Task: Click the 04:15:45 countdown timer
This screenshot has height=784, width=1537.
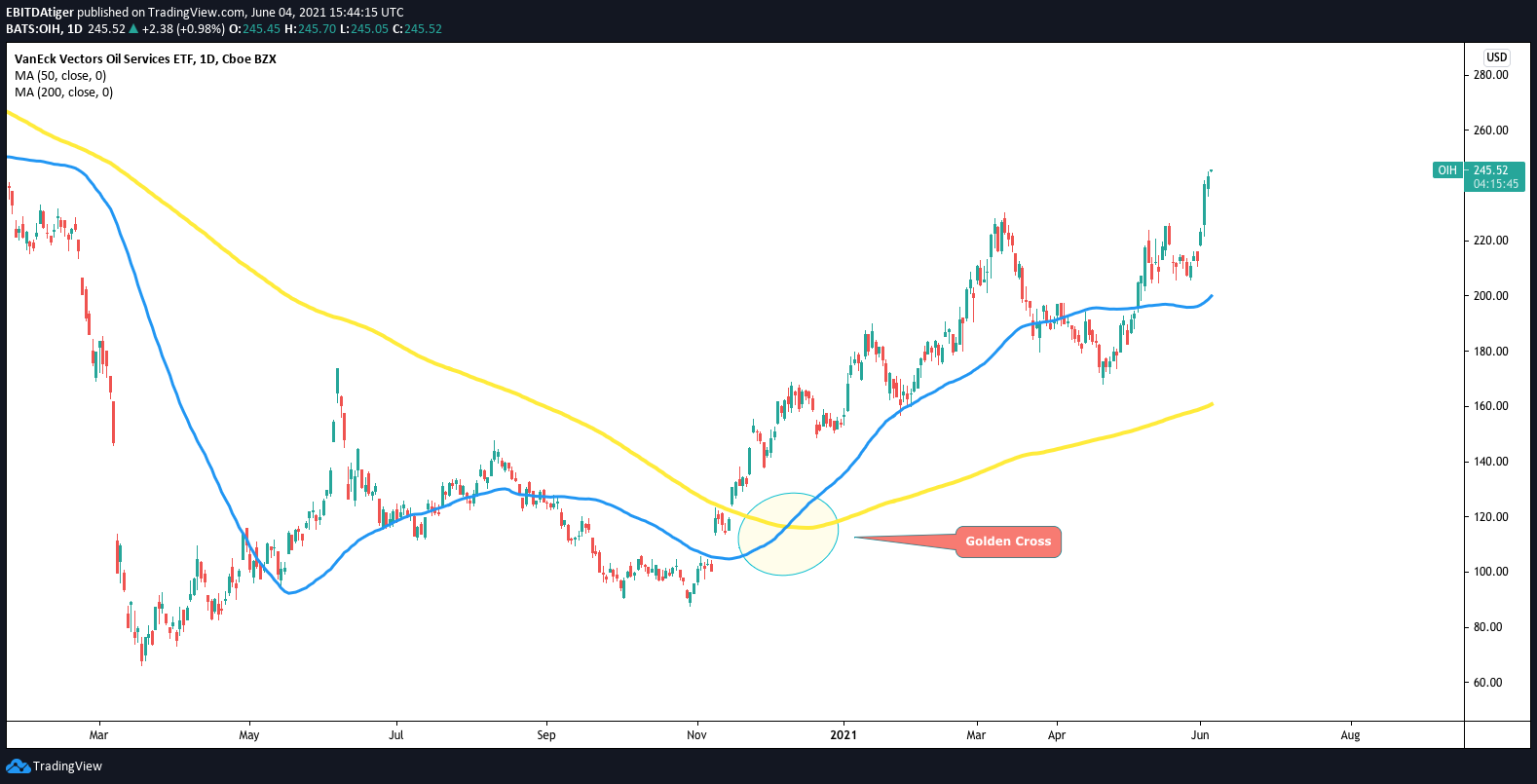Action: 1495,184
